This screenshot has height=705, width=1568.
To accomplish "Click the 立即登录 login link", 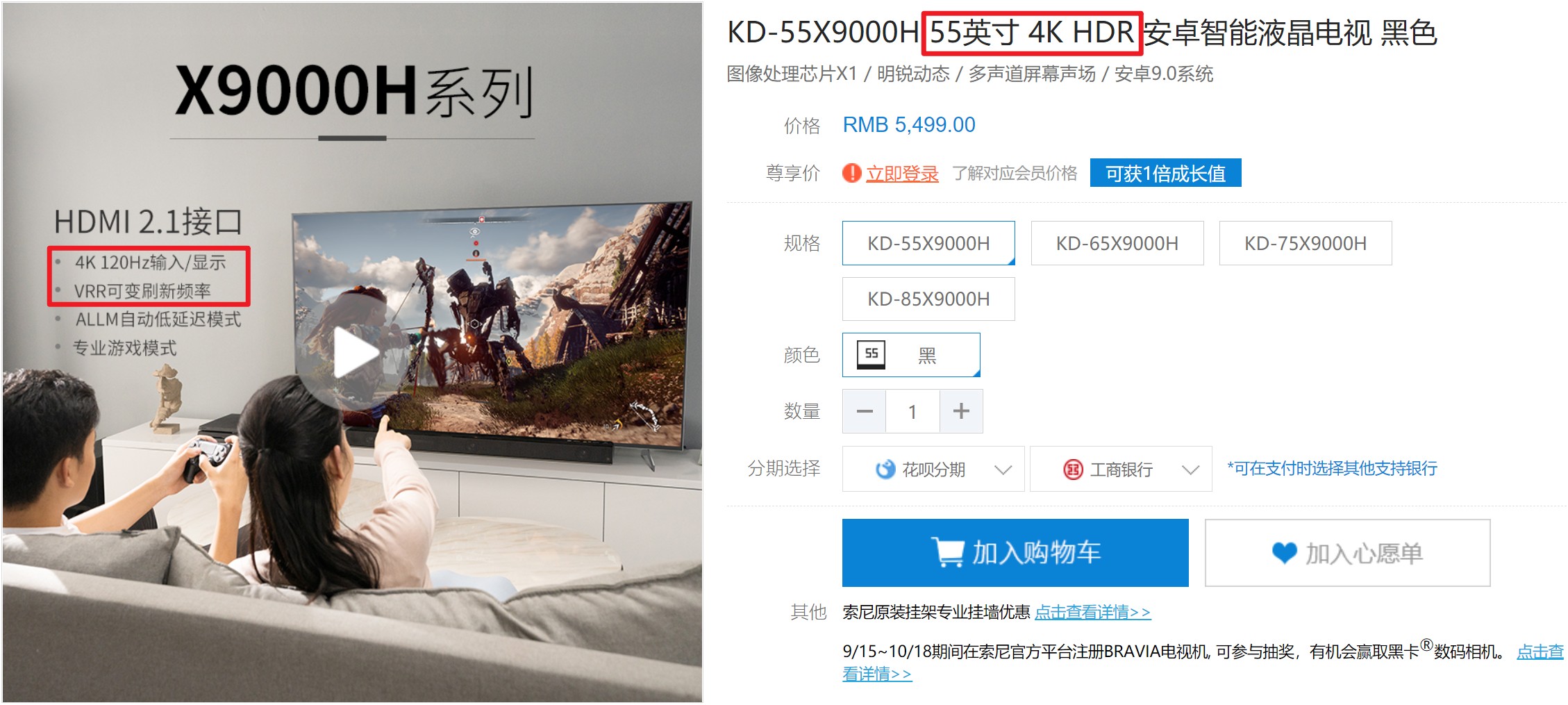I will point(902,174).
